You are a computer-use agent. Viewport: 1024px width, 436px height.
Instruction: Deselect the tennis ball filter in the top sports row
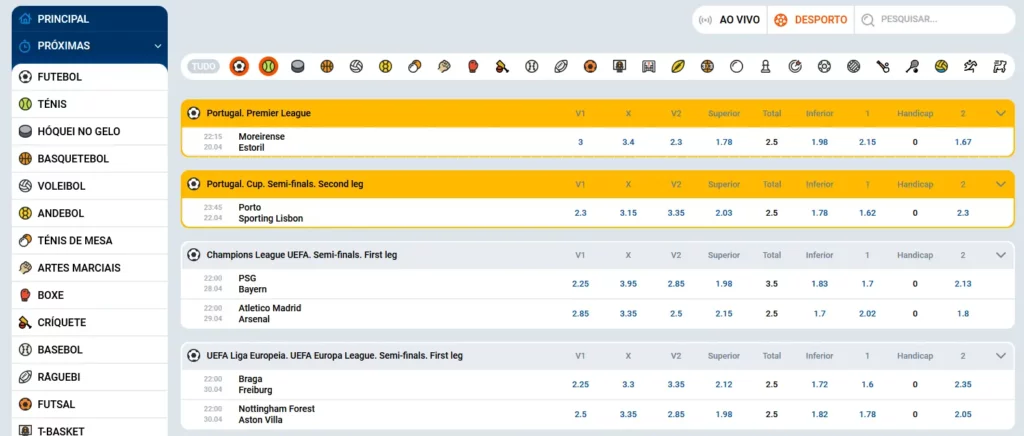click(268, 67)
